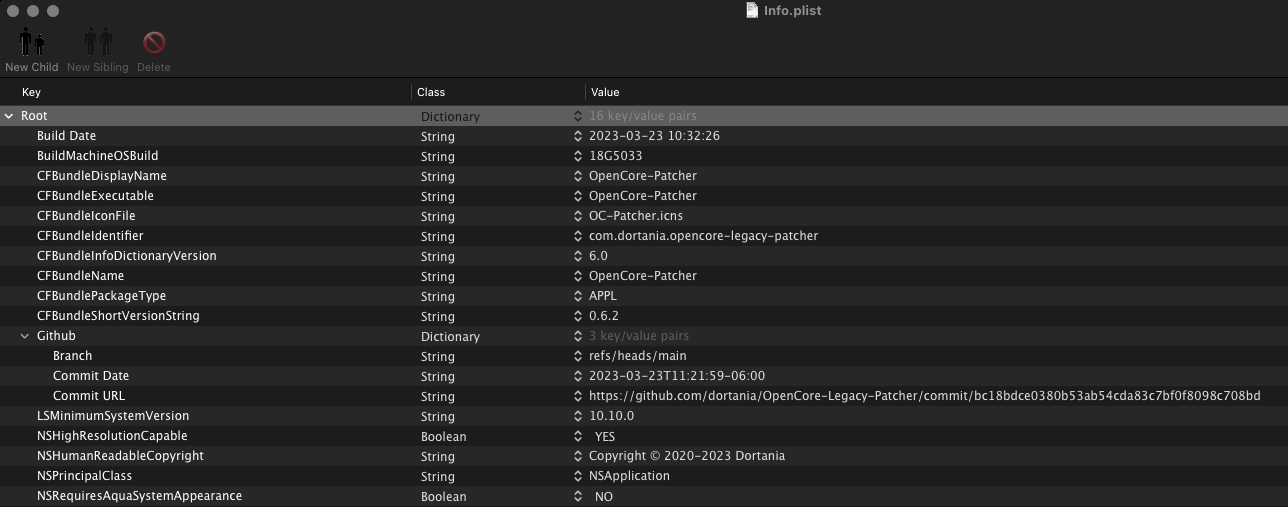Click the 16 key/value pairs text
The height and width of the screenshot is (507, 1288).
click(x=642, y=116)
